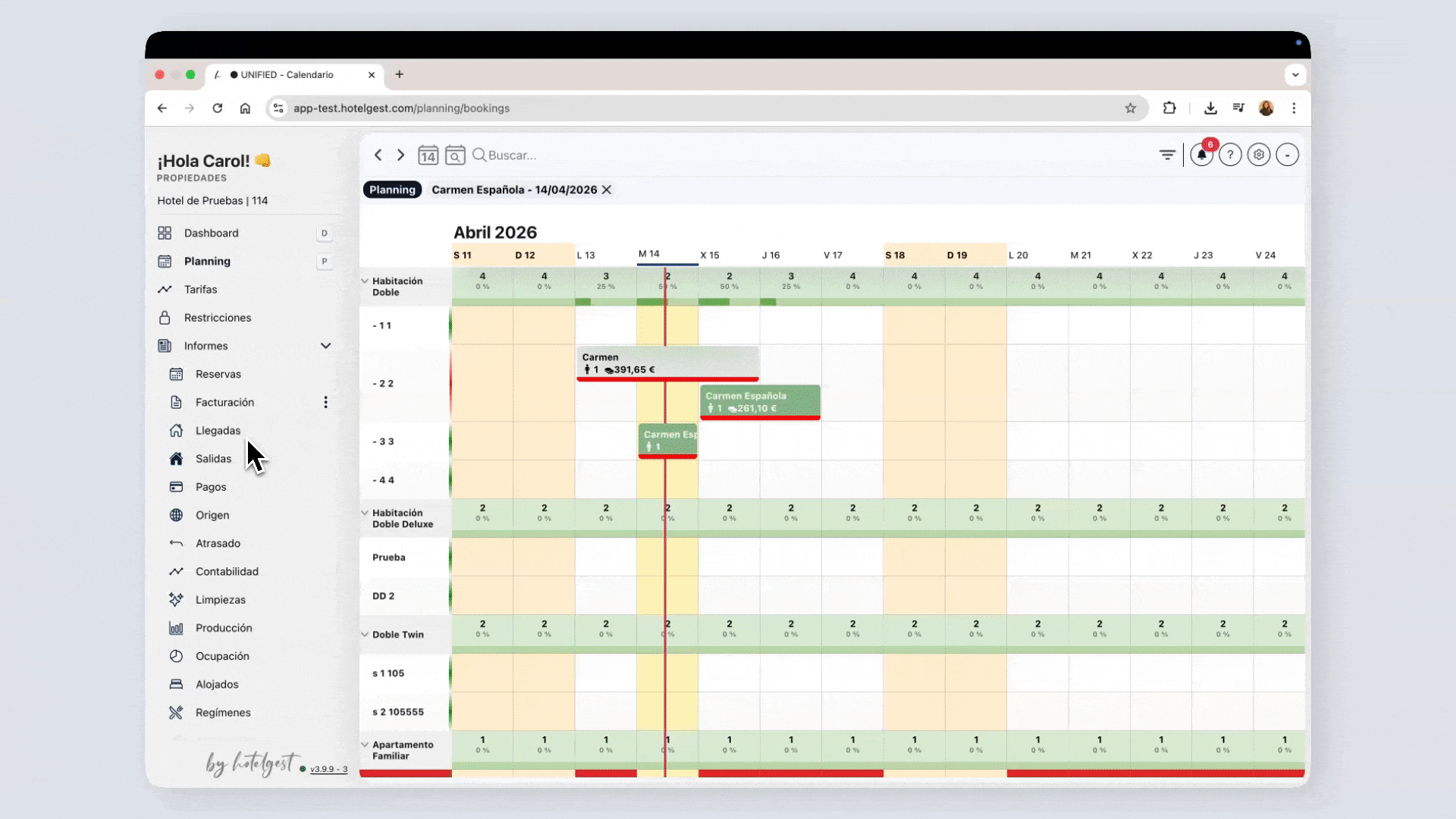The image size is (1456, 819).
Task: Click the Buscar search field
Action: [512, 155]
